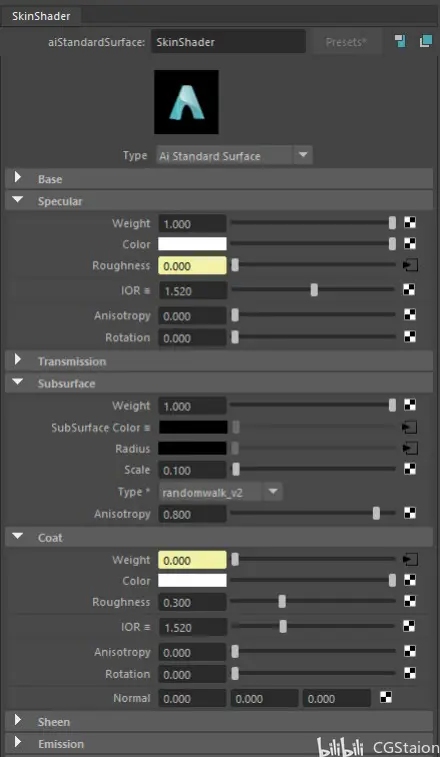The width and height of the screenshot is (440, 757).
Task: Click the Specular Color white swatch
Action: (x=192, y=244)
